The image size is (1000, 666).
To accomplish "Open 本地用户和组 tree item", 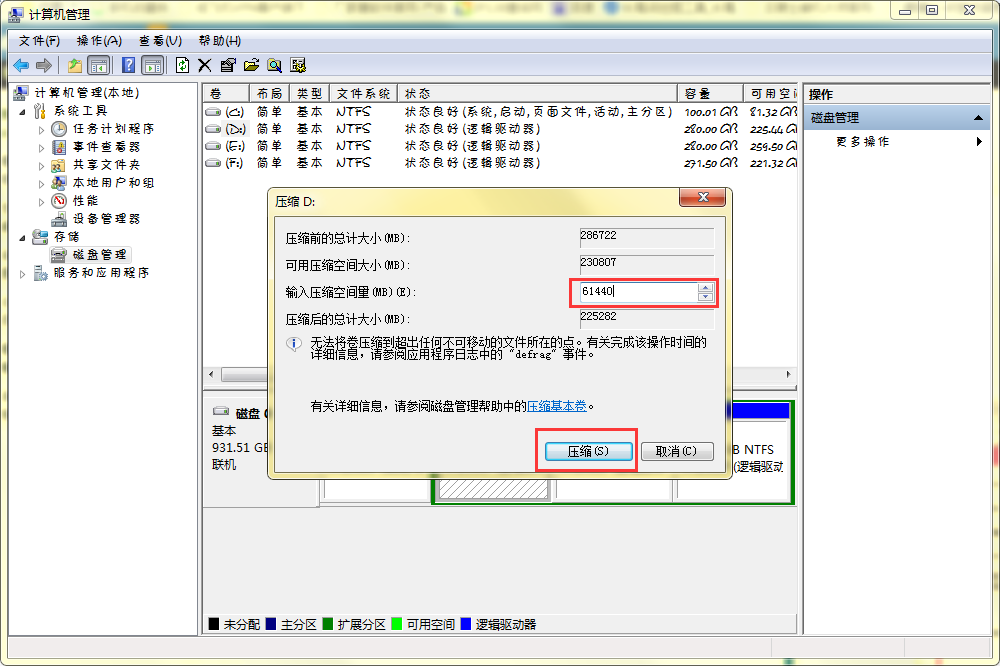I will pyautogui.click(x=114, y=182).
